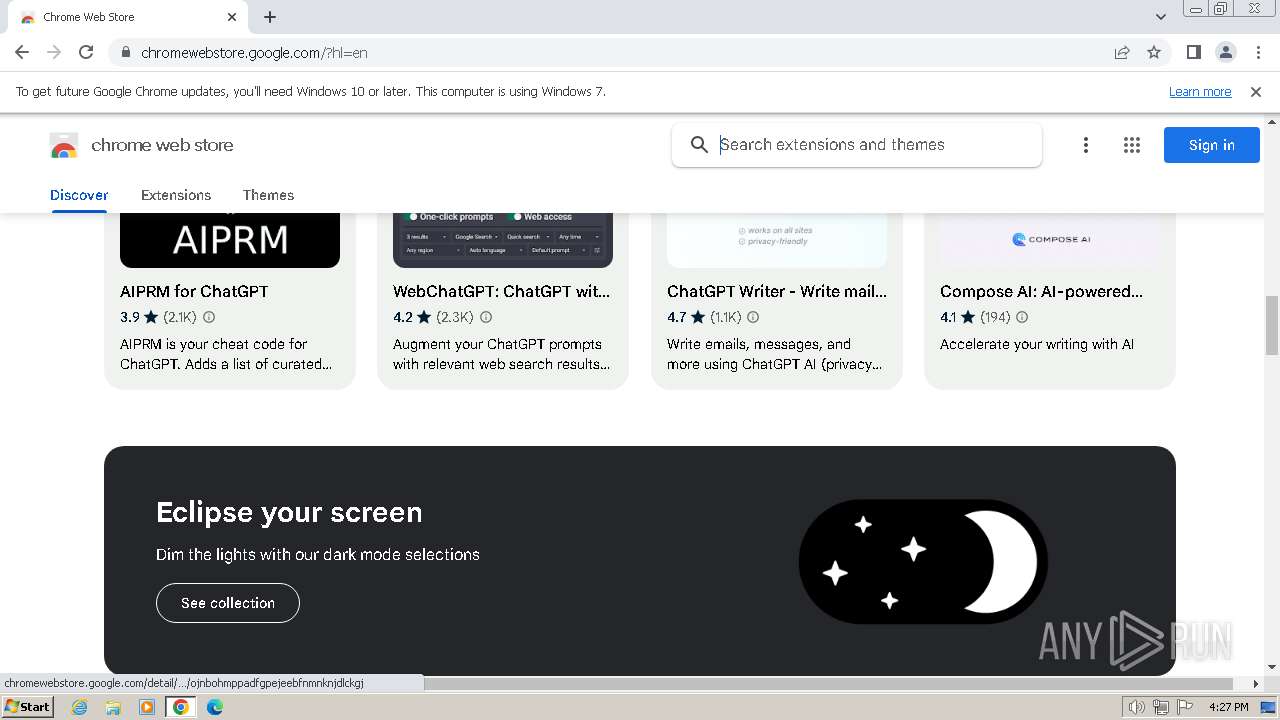1280x720 pixels.
Task: Open the Windows Start menu
Action: click(x=27, y=707)
